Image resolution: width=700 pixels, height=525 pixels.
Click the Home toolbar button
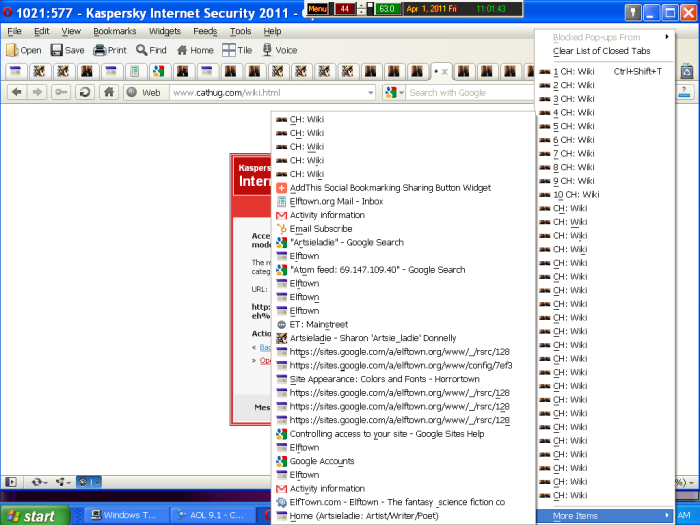(195, 50)
